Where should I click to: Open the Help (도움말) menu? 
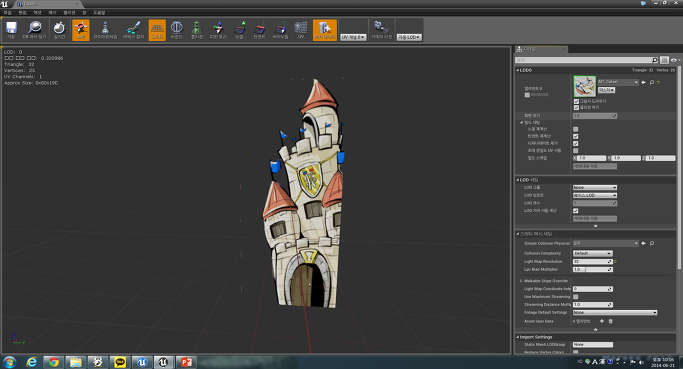point(99,13)
